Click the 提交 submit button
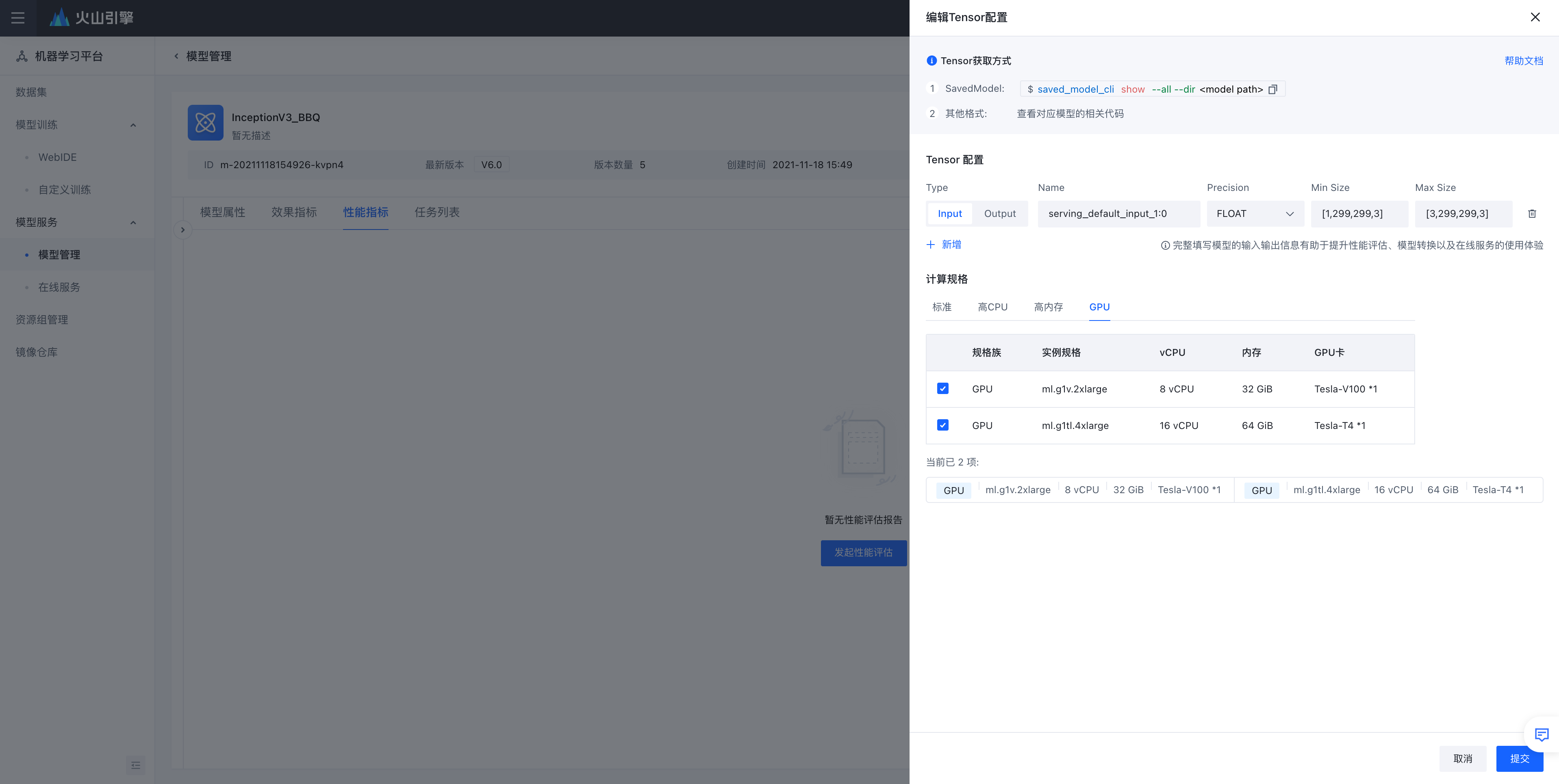Image resolution: width=1559 pixels, height=784 pixels. [1519, 758]
